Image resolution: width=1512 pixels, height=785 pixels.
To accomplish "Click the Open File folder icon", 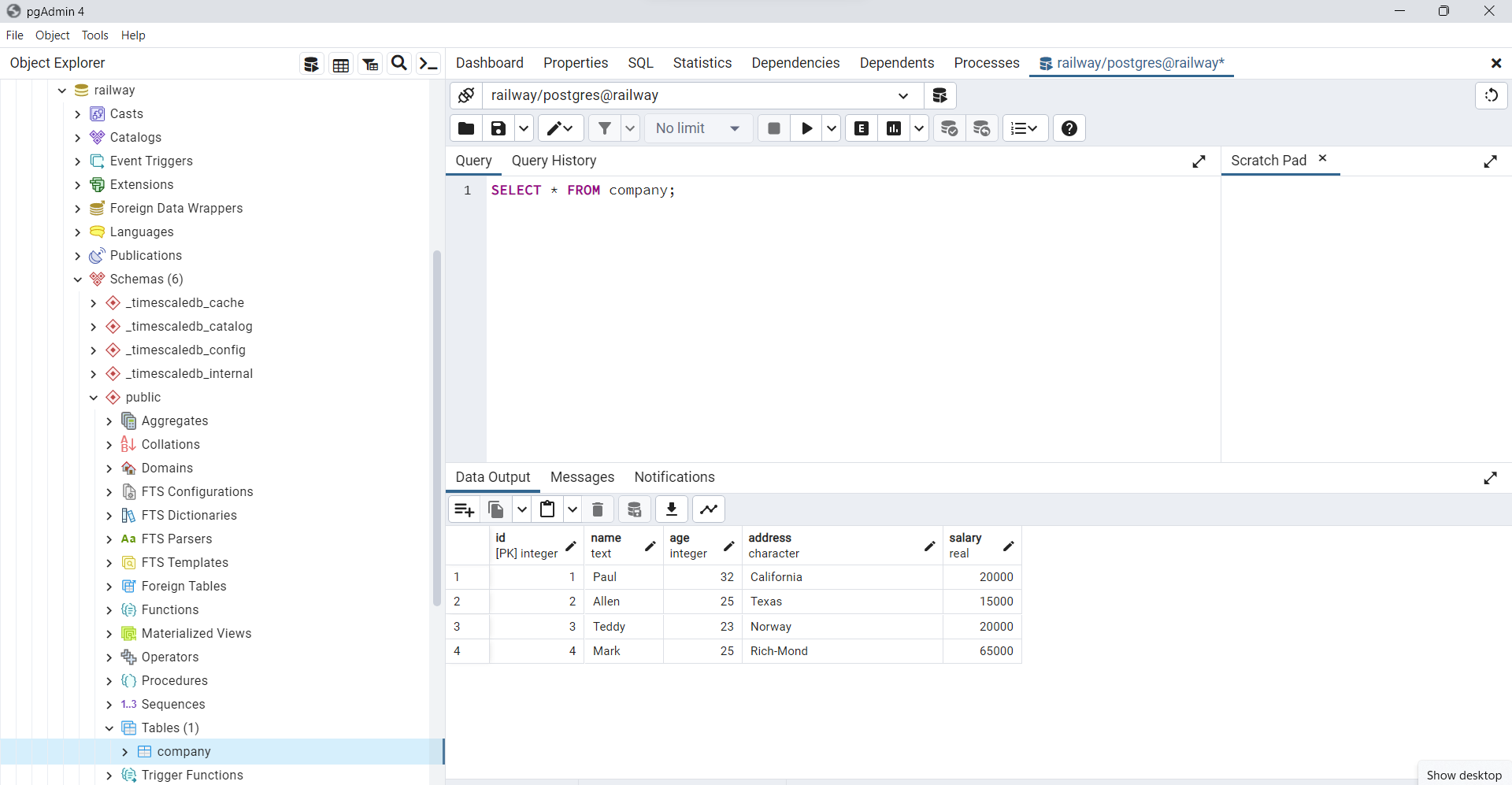I will [466, 128].
